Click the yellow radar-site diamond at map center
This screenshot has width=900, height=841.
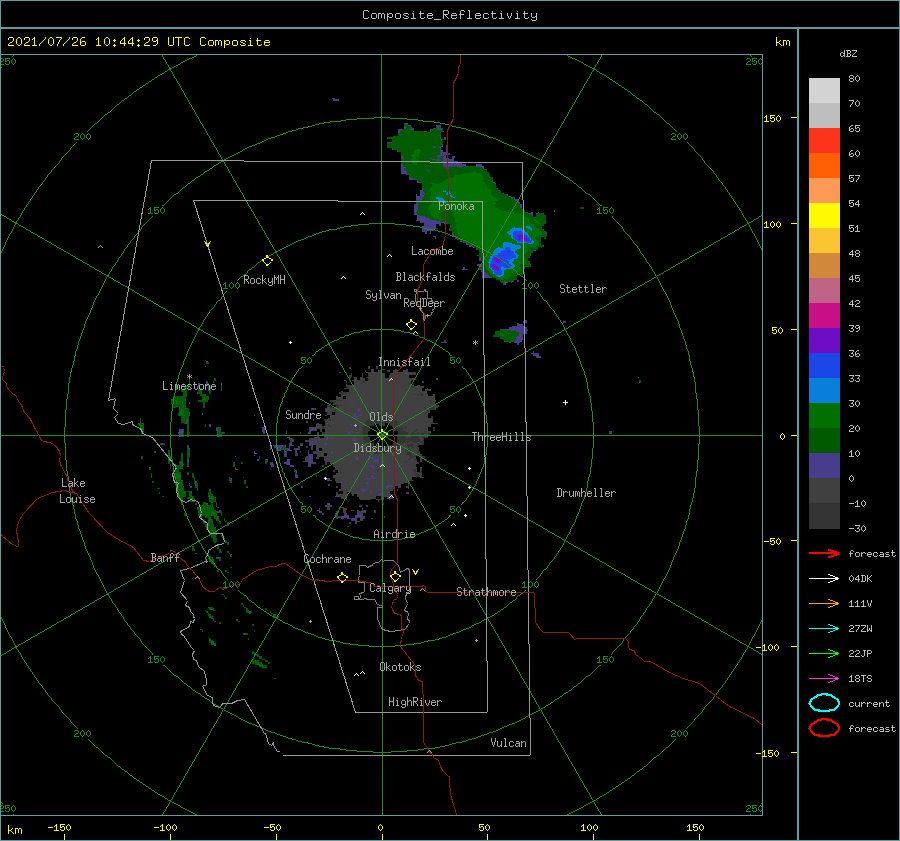pos(382,435)
